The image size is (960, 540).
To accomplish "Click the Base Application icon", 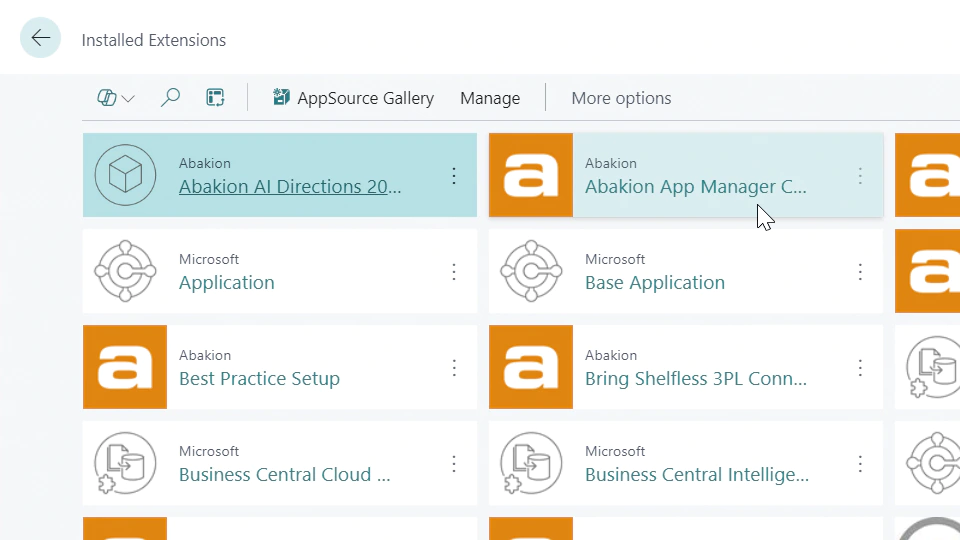I will tap(531, 271).
